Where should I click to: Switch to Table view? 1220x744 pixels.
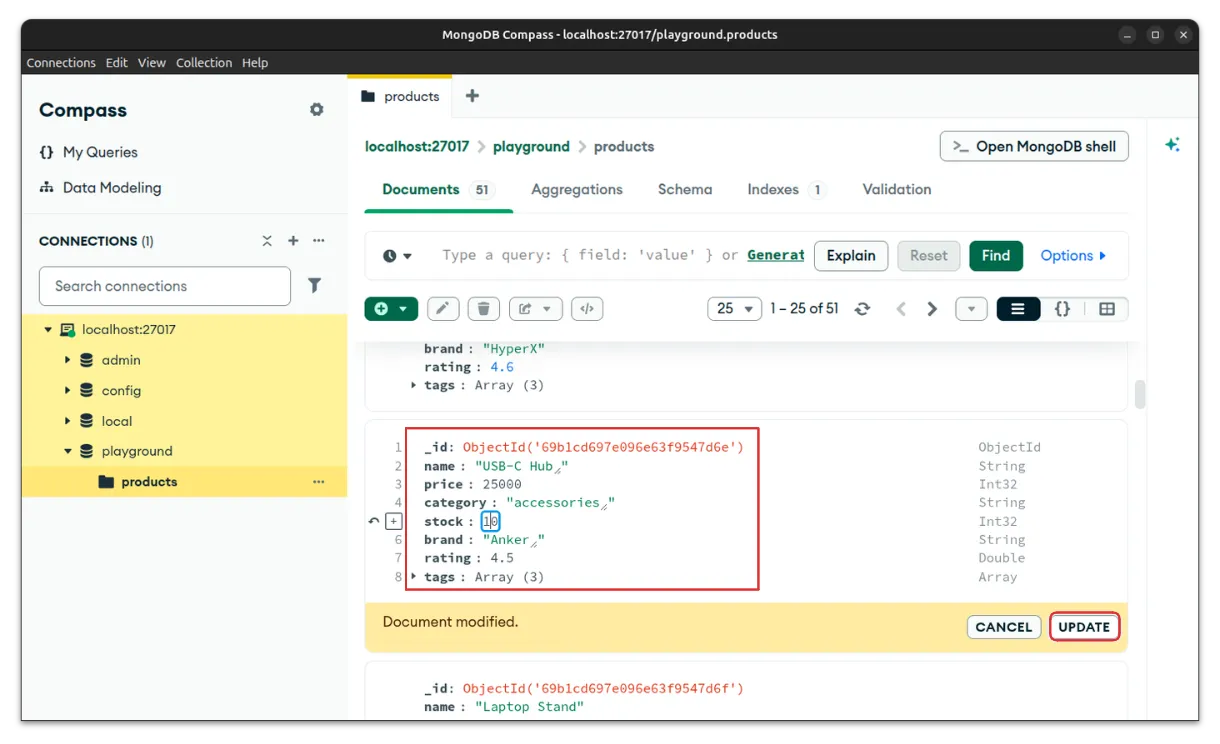tap(1106, 309)
